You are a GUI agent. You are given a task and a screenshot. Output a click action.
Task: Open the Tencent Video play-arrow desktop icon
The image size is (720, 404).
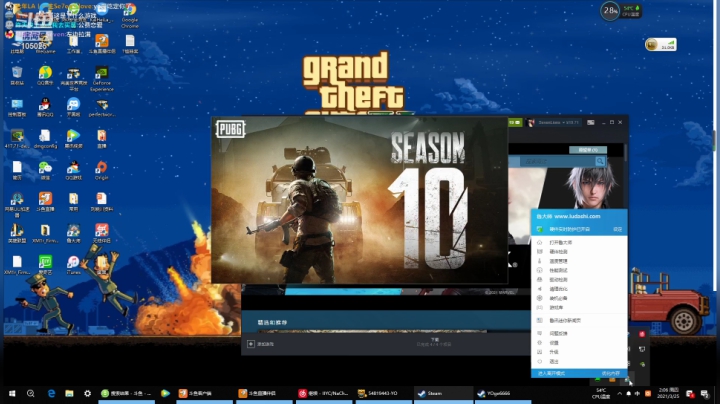pyautogui.click(x=73, y=139)
